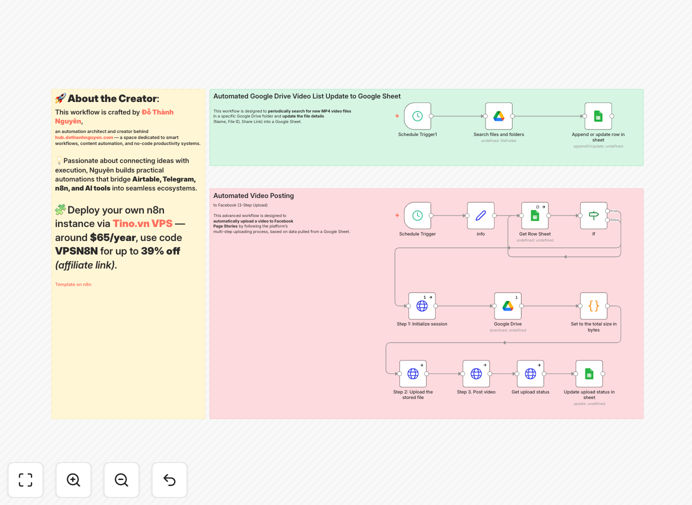Image resolution: width=692 pixels, height=505 pixels.
Task: Zoom in on the workflow canvas
Action: pos(73,480)
